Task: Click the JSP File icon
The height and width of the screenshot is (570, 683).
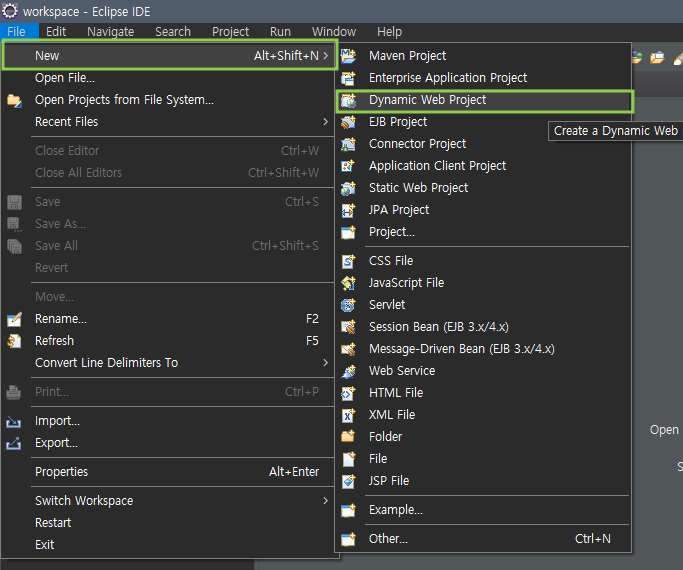Action: 348,481
